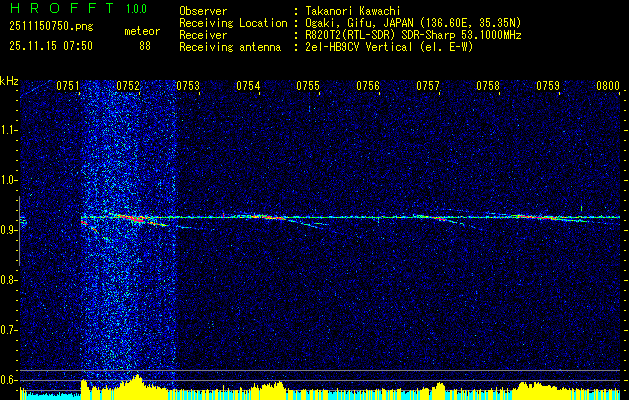
Task: Click the date stamp 25.11.15 07:50
Action: tap(51, 46)
